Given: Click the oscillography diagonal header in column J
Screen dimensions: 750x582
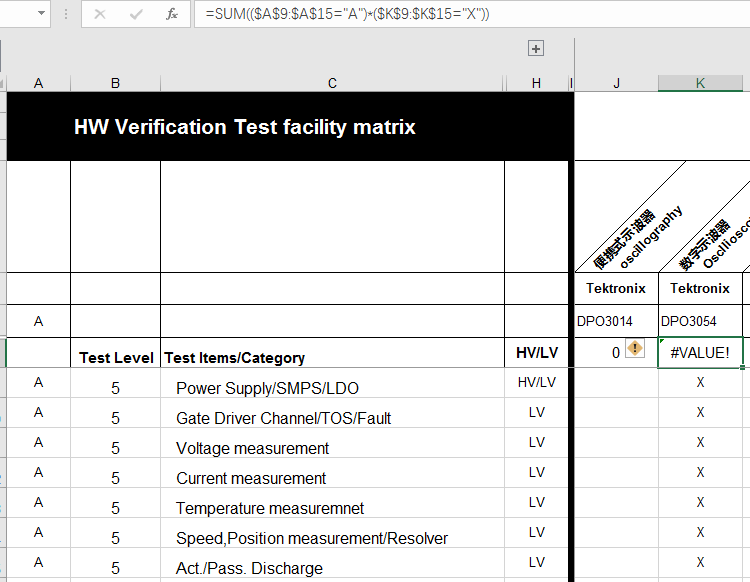Looking at the screenshot, I should click(638, 239).
